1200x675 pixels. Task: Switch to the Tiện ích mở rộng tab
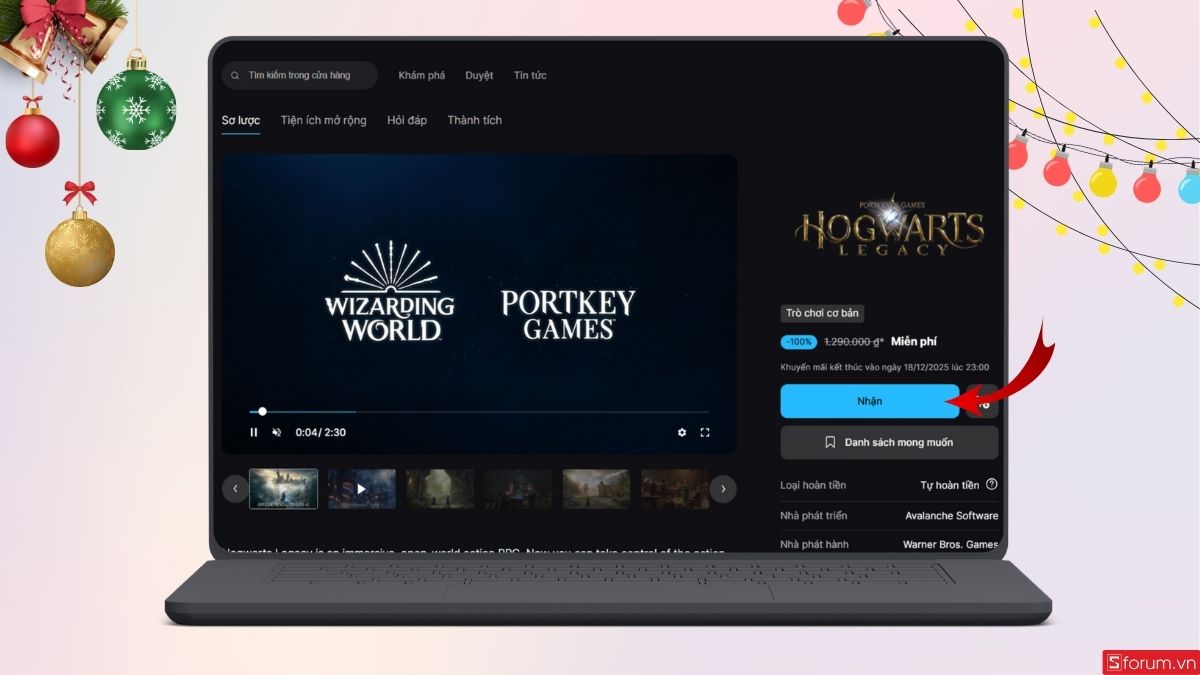pos(324,120)
